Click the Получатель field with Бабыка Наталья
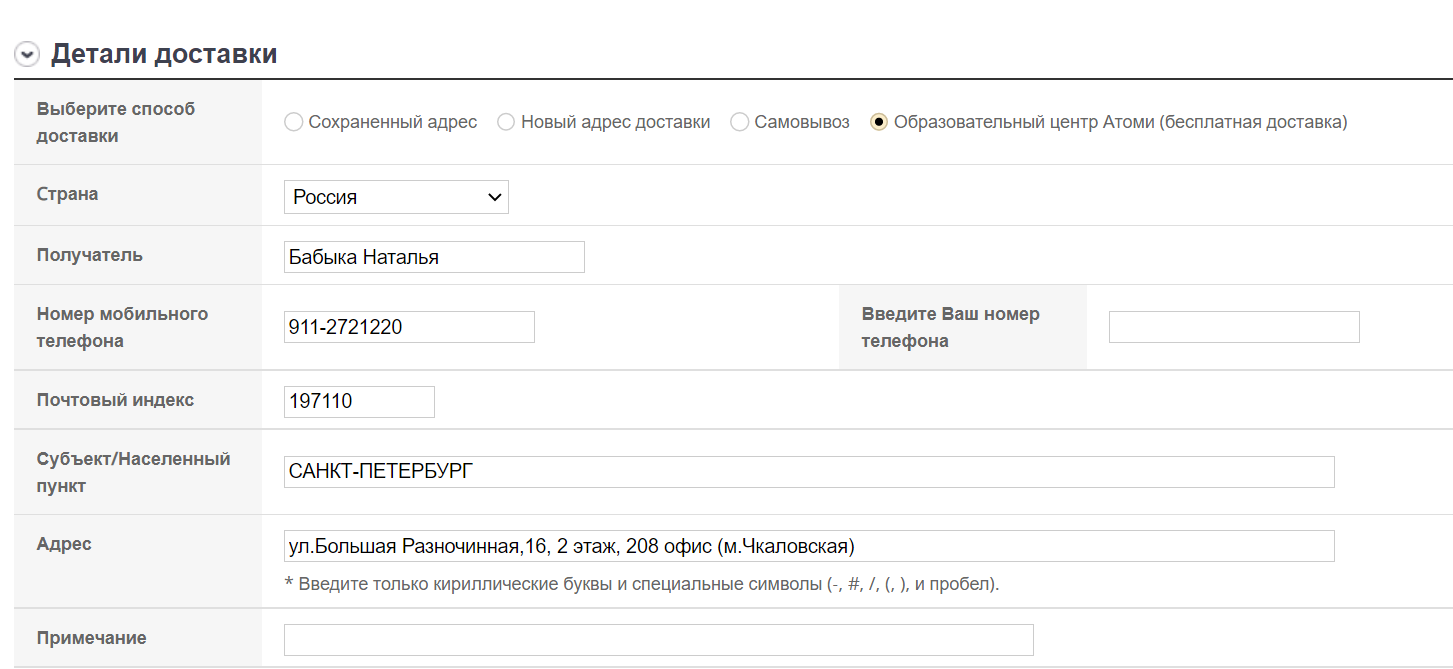The image size is (1453, 669). [434, 257]
